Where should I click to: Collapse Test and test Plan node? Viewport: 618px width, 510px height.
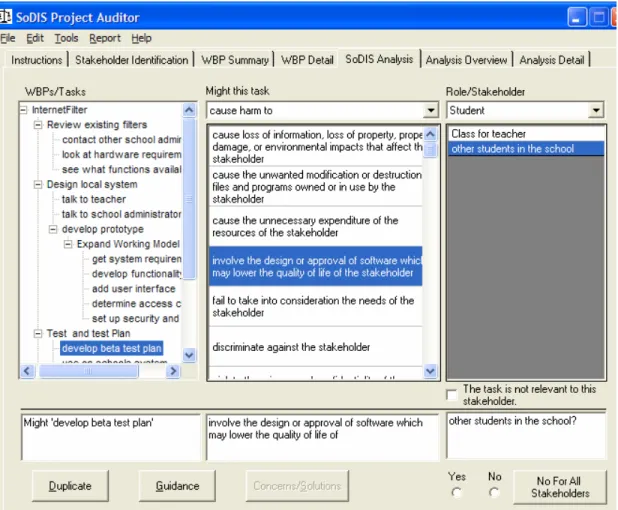click(x=38, y=334)
